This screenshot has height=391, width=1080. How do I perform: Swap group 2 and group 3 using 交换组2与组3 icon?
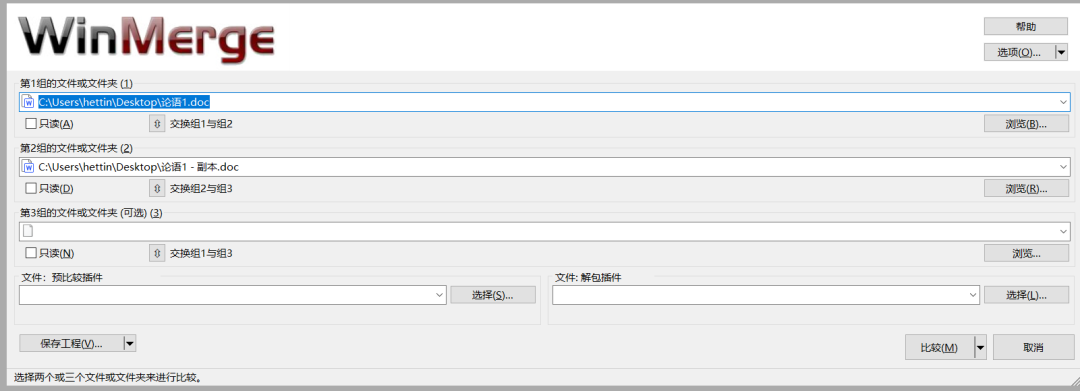coord(157,189)
